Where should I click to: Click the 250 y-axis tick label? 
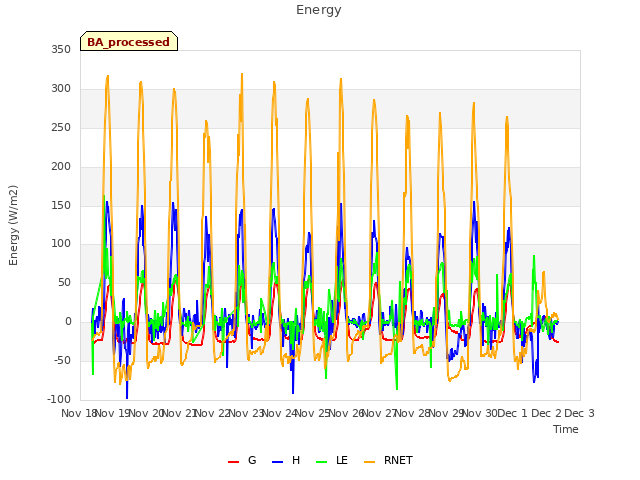(x=61, y=127)
